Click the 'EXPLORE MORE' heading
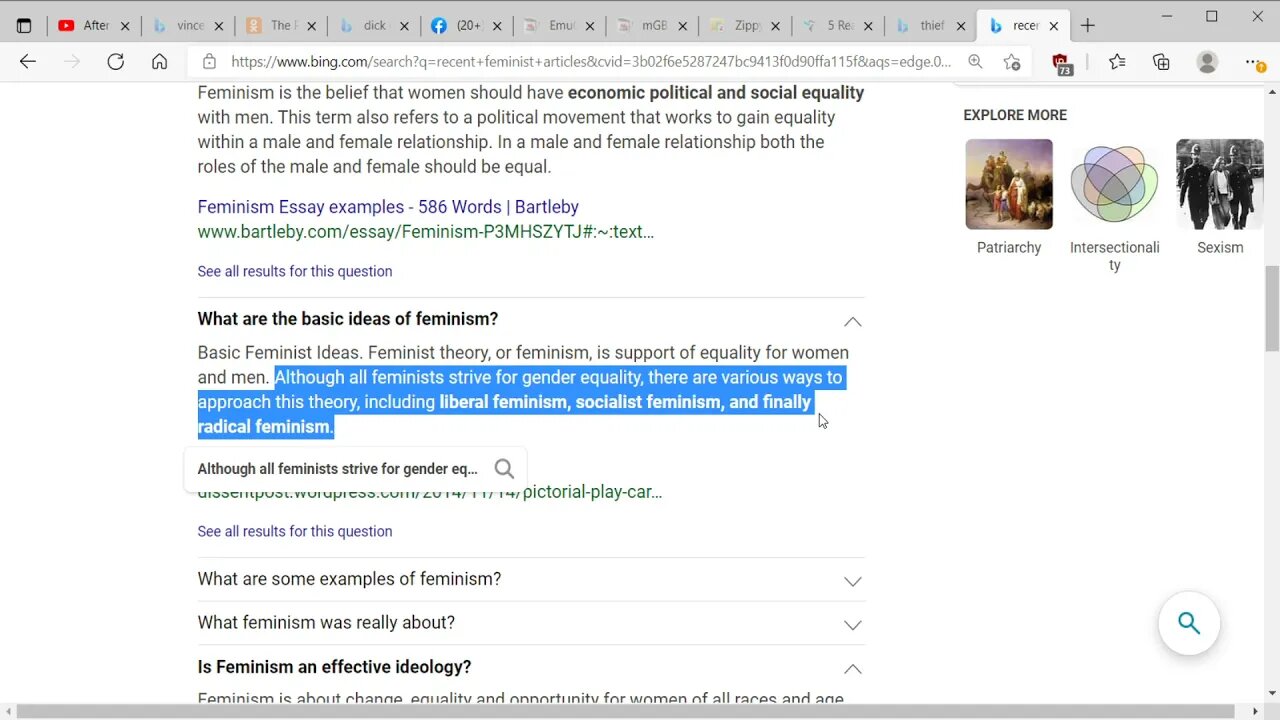Screen dimensions: 1280x720 [x=1015, y=115]
